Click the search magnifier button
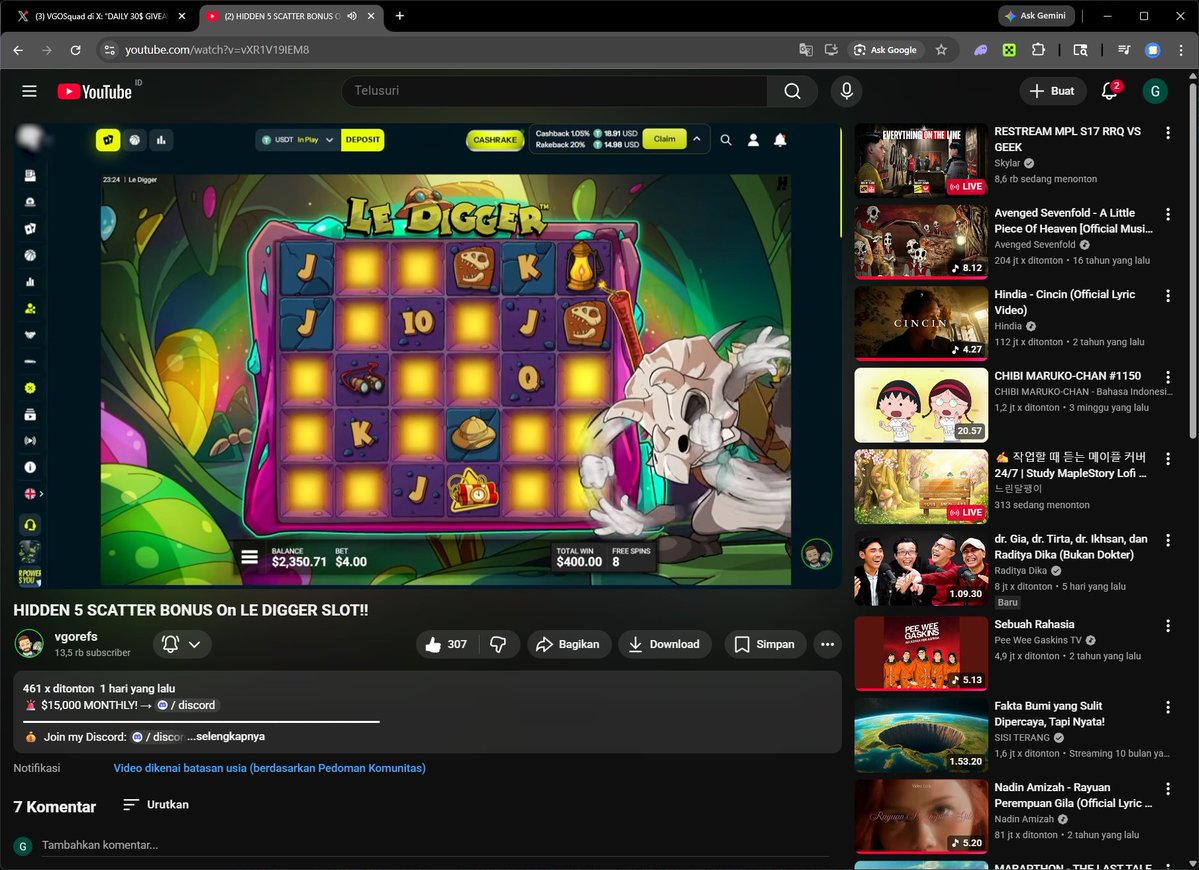 click(792, 91)
